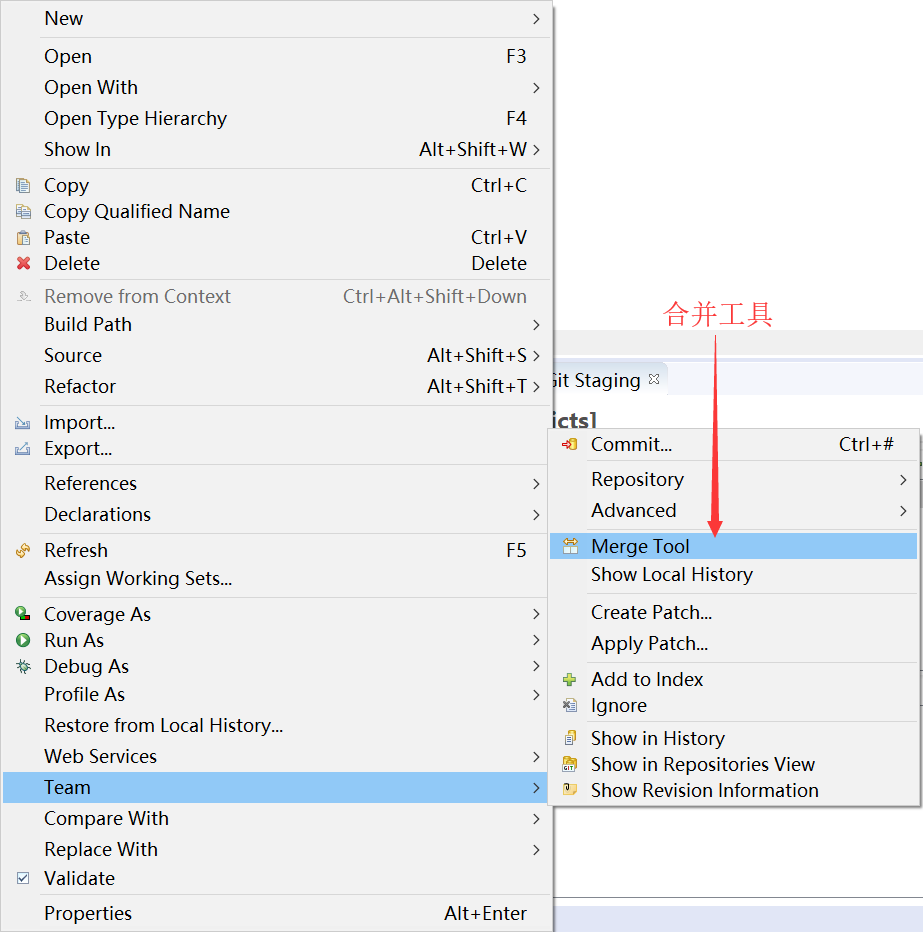Screen dimensions: 923x932
Task: Choose Replace With menu entry
Action: coord(275,849)
